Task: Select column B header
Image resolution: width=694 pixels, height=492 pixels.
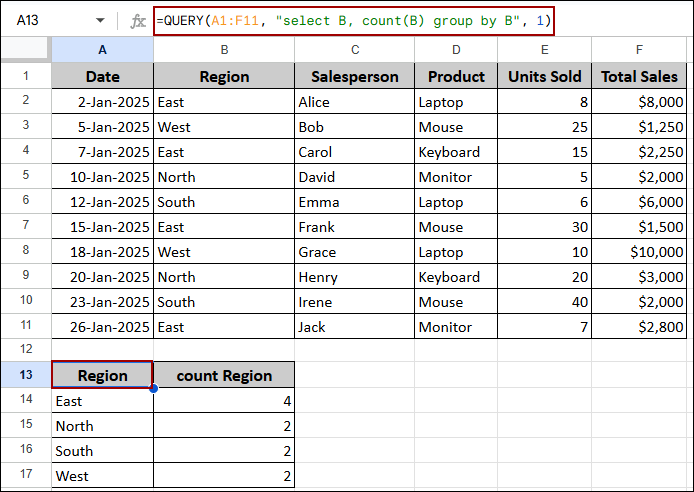Action: click(224, 50)
